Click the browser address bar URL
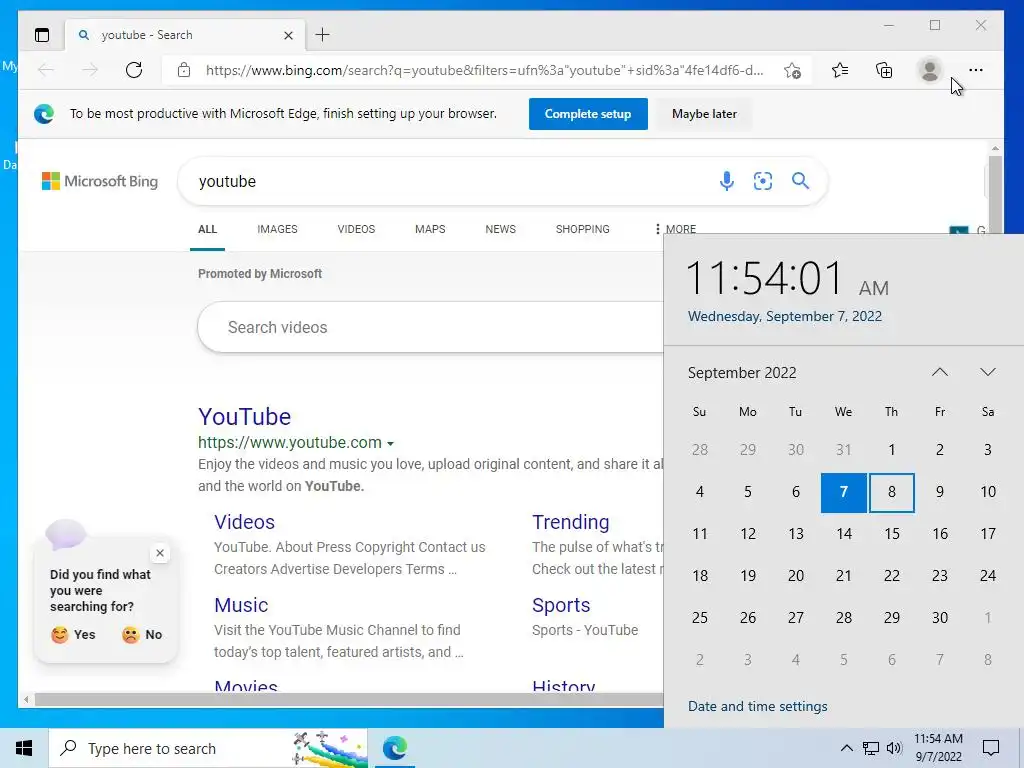 coord(484,71)
